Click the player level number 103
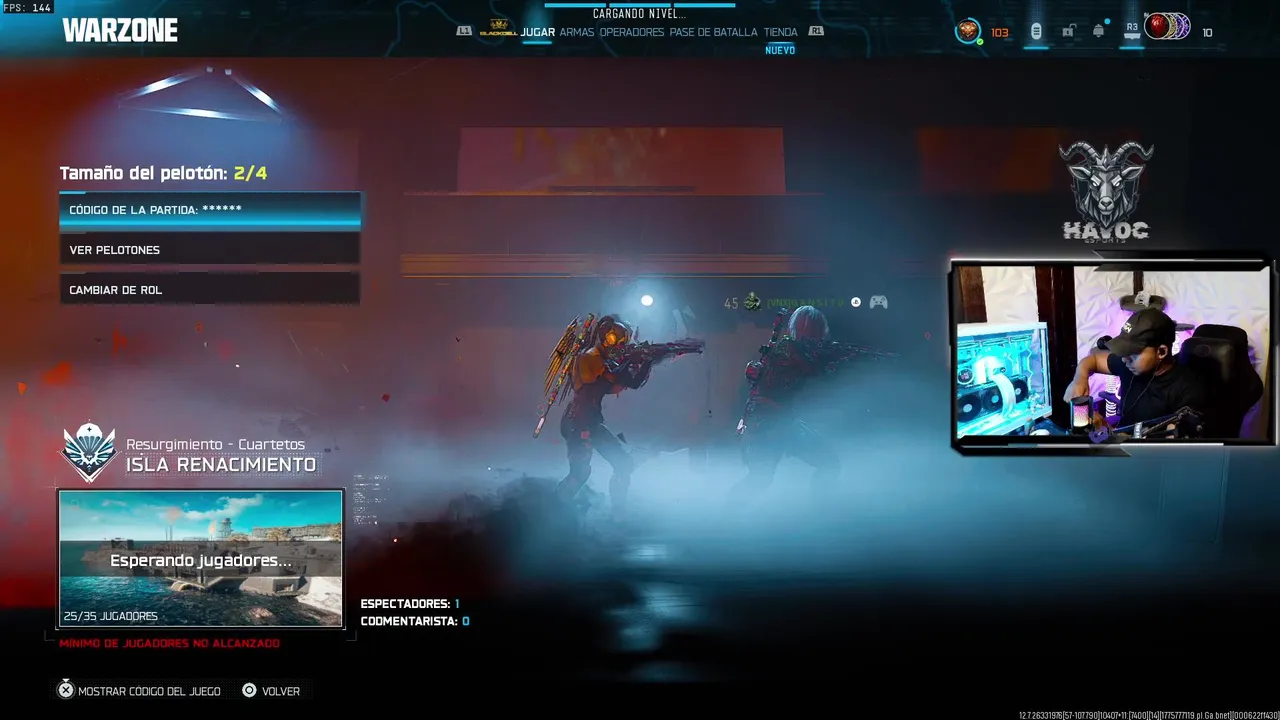The image size is (1280, 720). pyautogui.click(x=999, y=33)
